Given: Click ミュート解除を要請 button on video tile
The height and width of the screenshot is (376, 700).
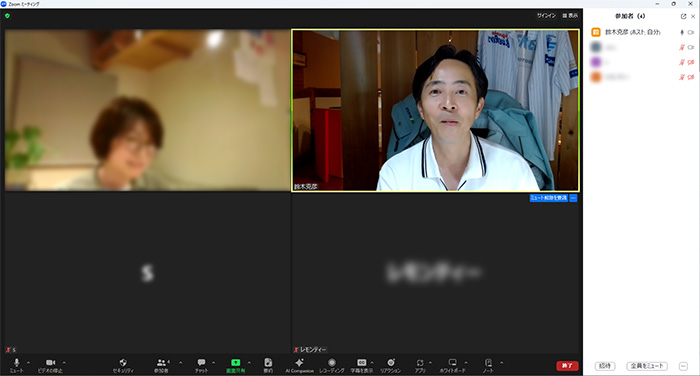Looking at the screenshot, I should [549, 198].
